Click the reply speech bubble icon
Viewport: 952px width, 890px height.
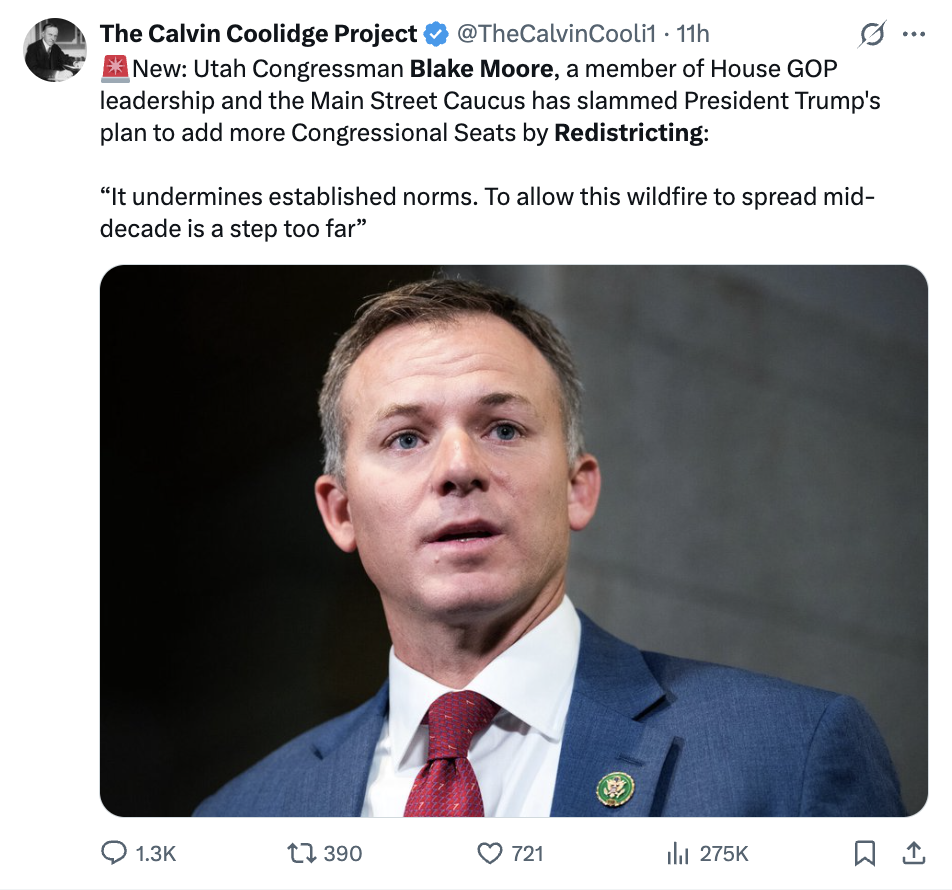(114, 853)
